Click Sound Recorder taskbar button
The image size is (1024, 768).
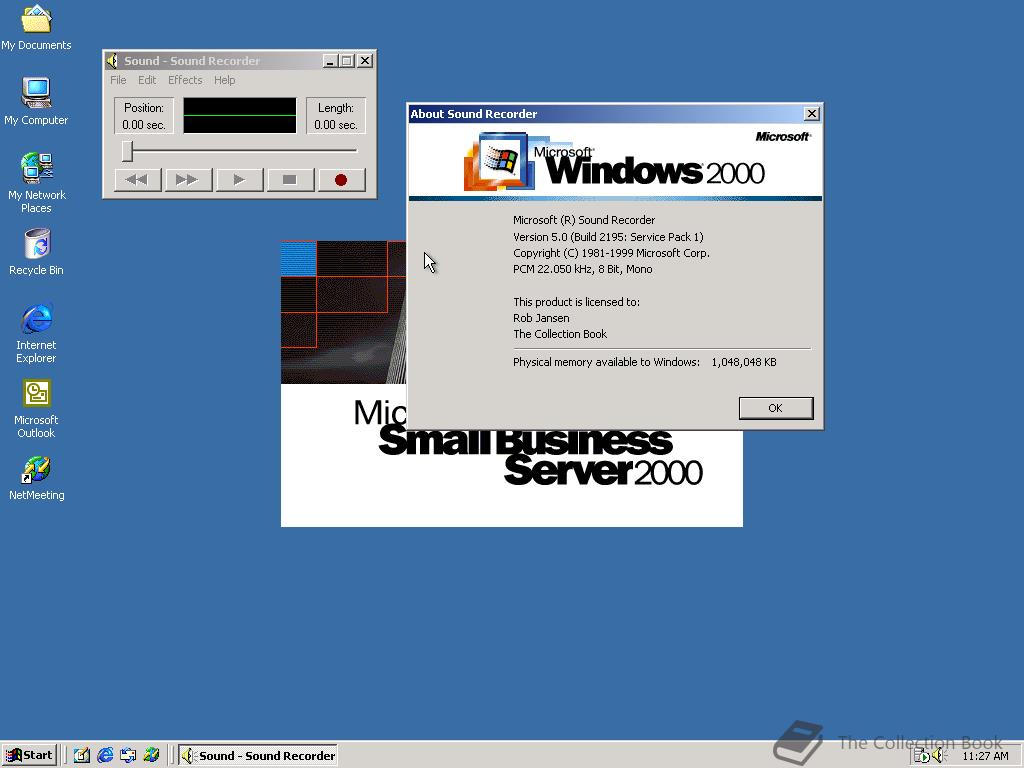coord(258,756)
